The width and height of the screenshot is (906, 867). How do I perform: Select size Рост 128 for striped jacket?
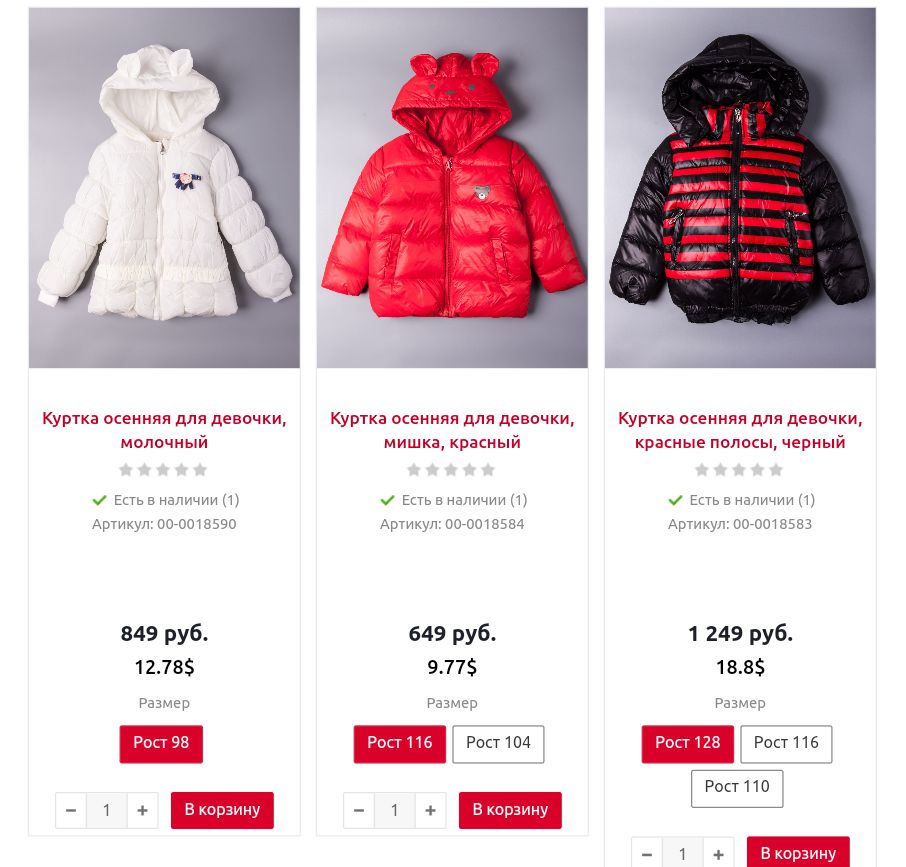[x=688, y=744]
